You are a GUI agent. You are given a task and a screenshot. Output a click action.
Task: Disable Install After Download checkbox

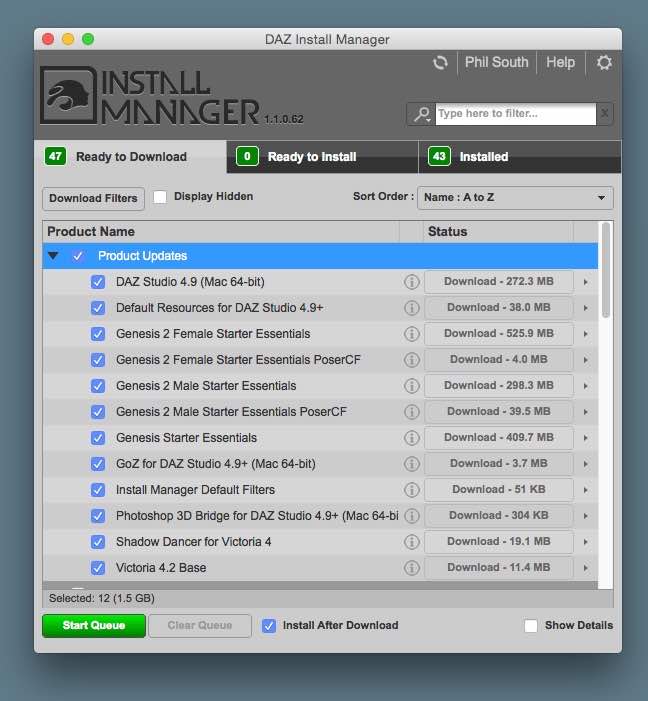[269, 625]
